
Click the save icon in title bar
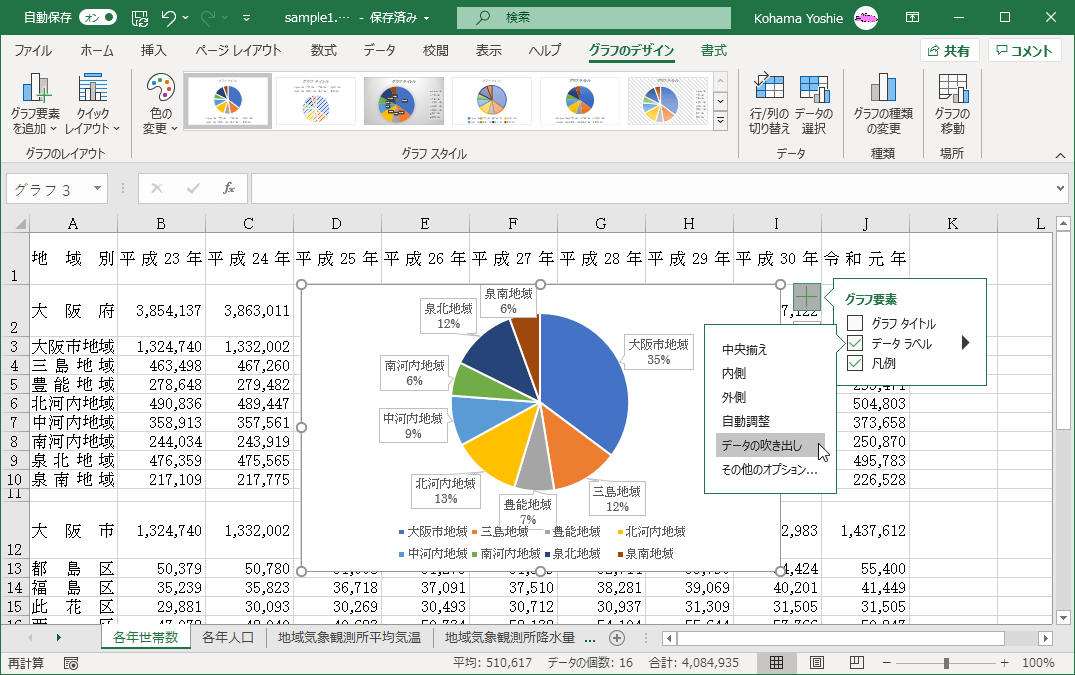(140, 18)
